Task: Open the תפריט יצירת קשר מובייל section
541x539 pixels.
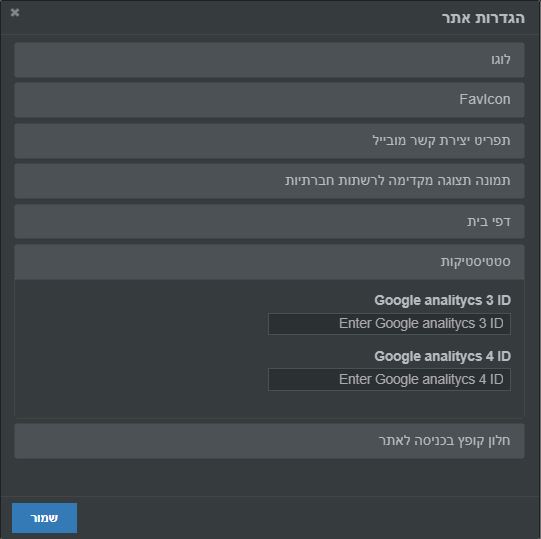Action: [269, 141]
